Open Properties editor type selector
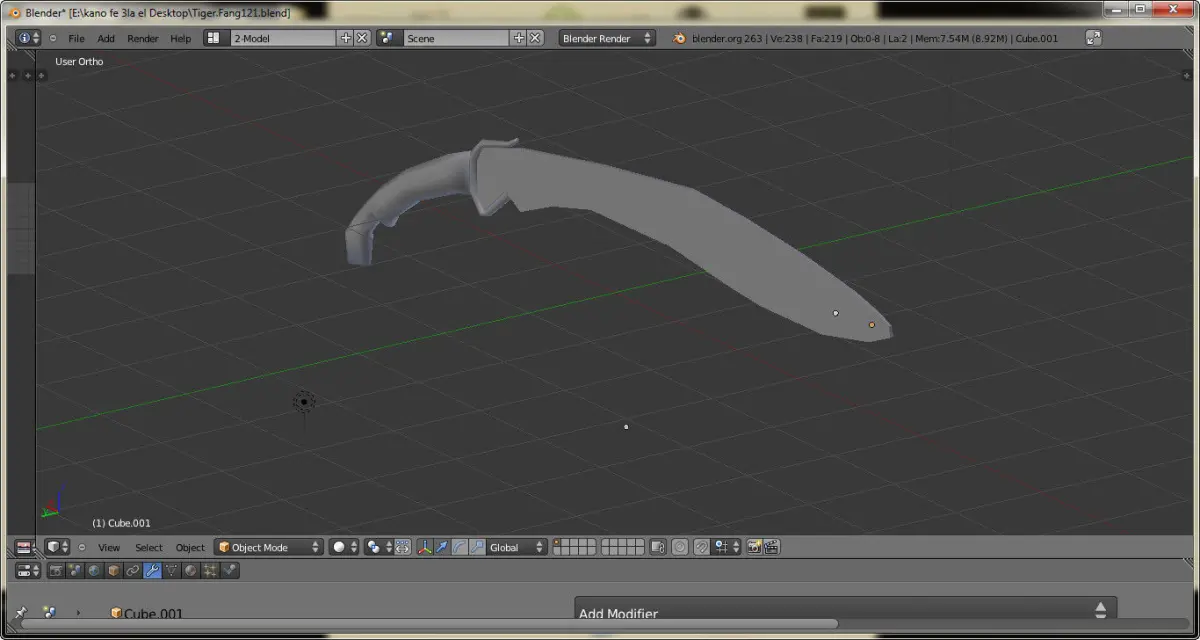This screenshot has height=640, width=1200. point(27,570)
